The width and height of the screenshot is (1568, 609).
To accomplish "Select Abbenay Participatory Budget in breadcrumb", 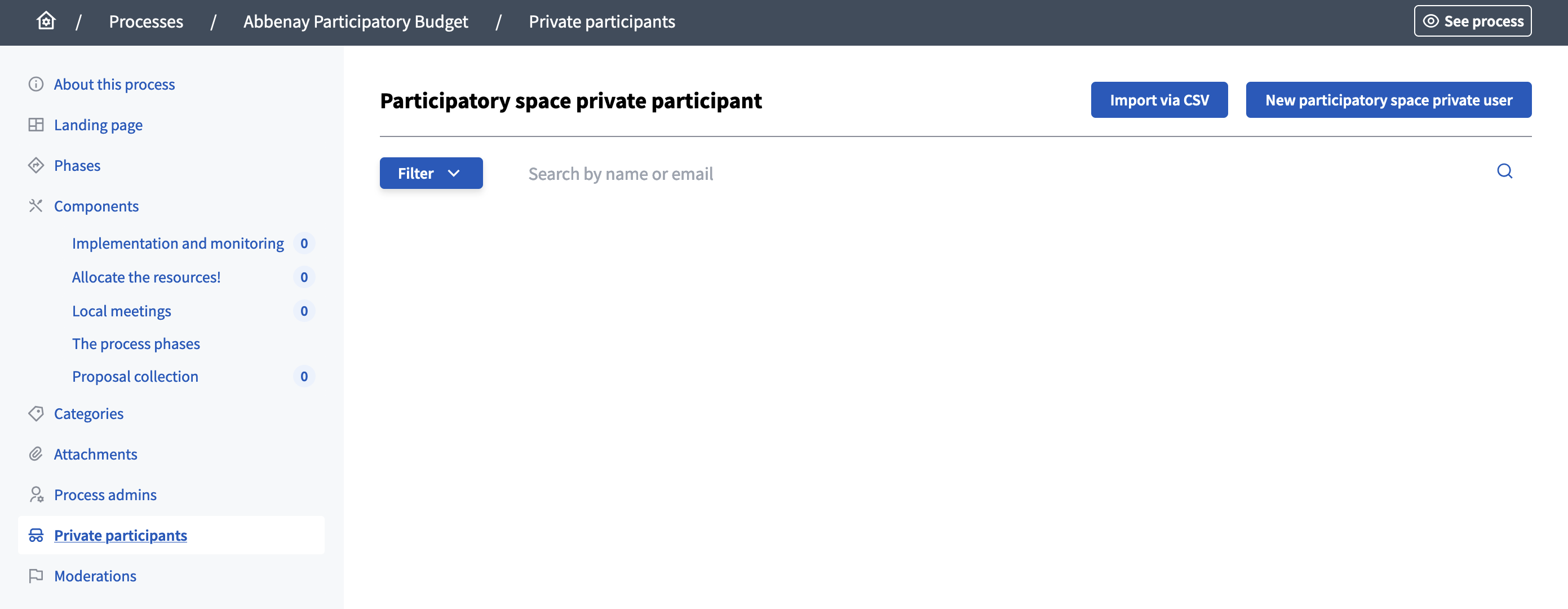I will click(x=355, y=21).
